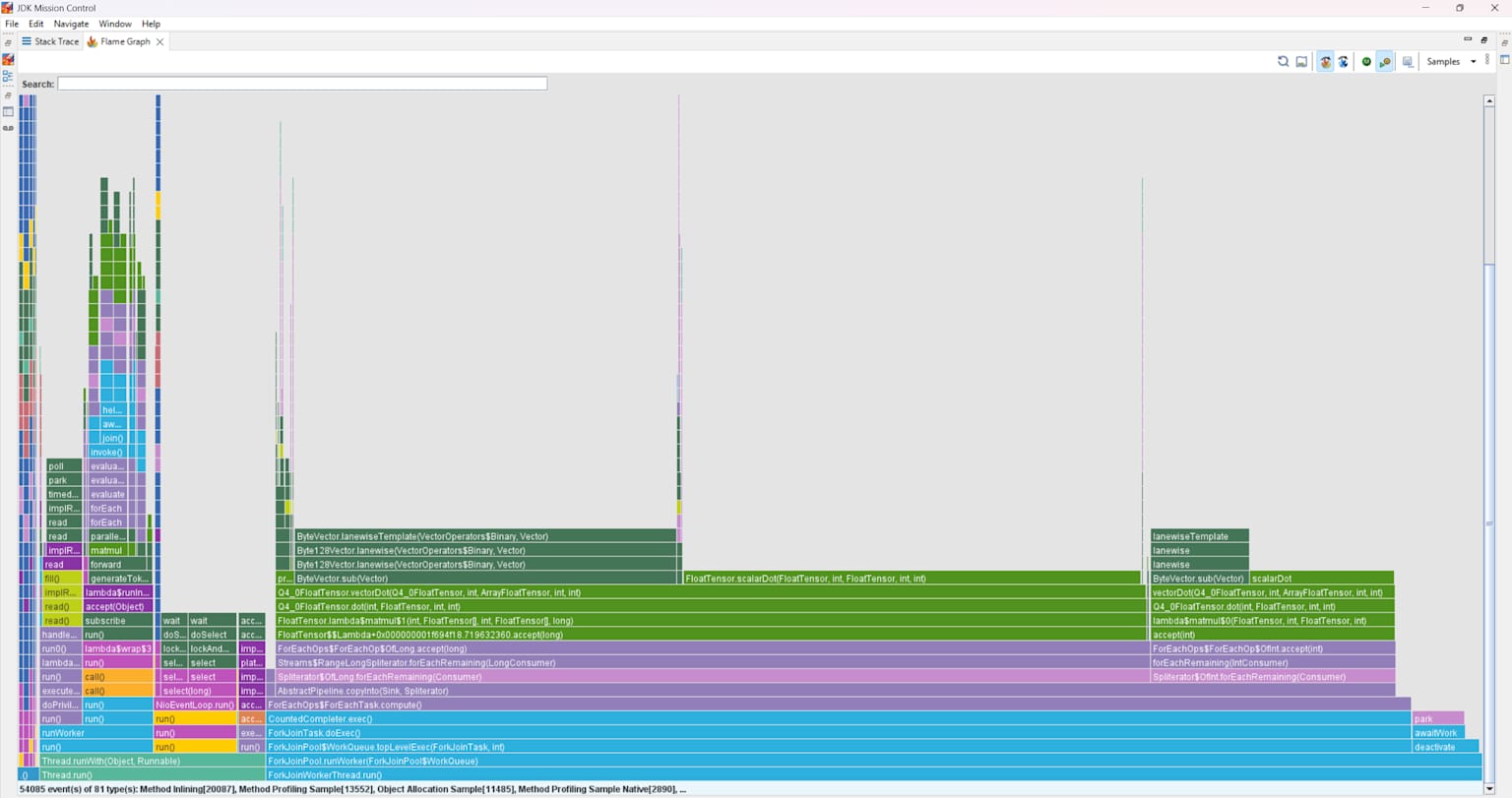
Task: Select the awaitWork frame
Action: 1437,733
